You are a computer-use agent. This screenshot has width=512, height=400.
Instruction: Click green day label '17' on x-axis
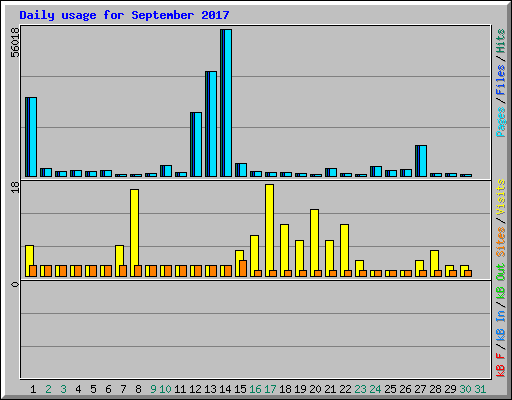[270, 389]
